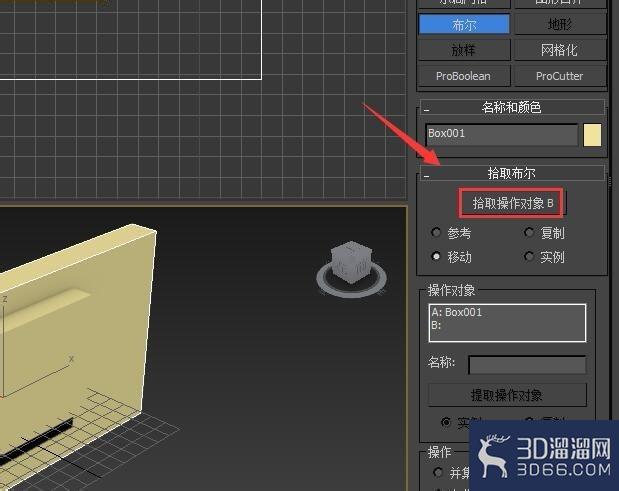Collapse the 名称和颜色 rollout
Viewport: 619px width, 491px height.
pos(512,107)
